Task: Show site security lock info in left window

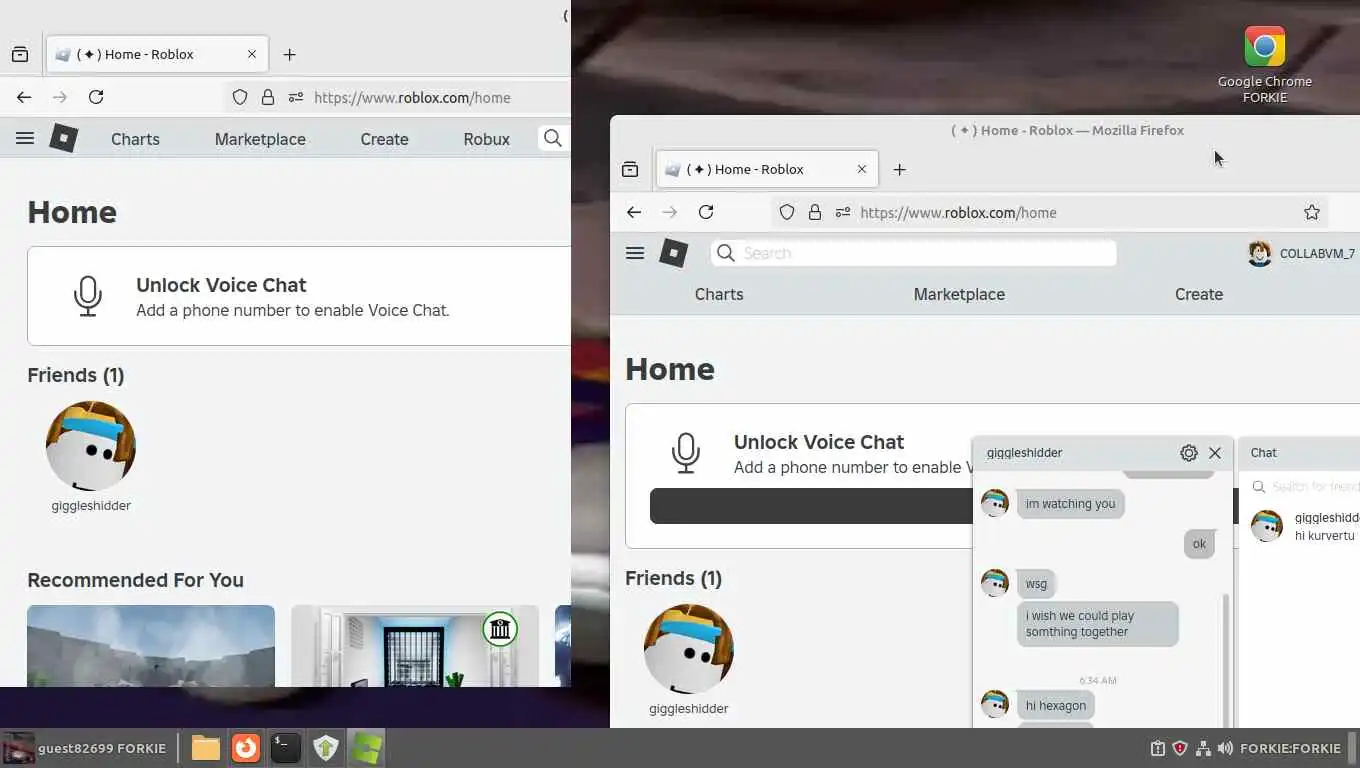Action: tap(268, 97)
